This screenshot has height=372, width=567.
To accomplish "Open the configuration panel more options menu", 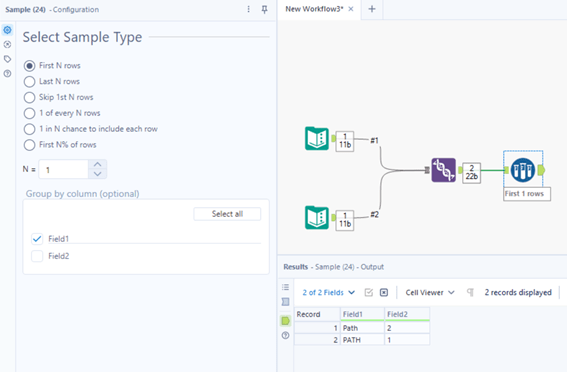I will click(x=248, y=9).
